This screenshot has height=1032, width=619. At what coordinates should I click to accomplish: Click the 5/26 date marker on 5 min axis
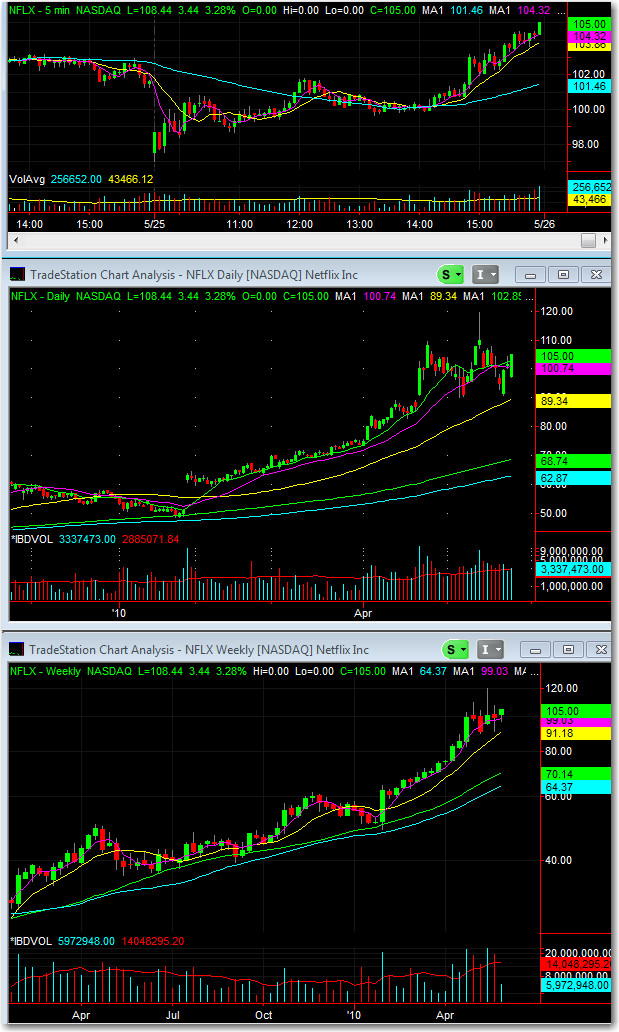(x=544, y=224)
